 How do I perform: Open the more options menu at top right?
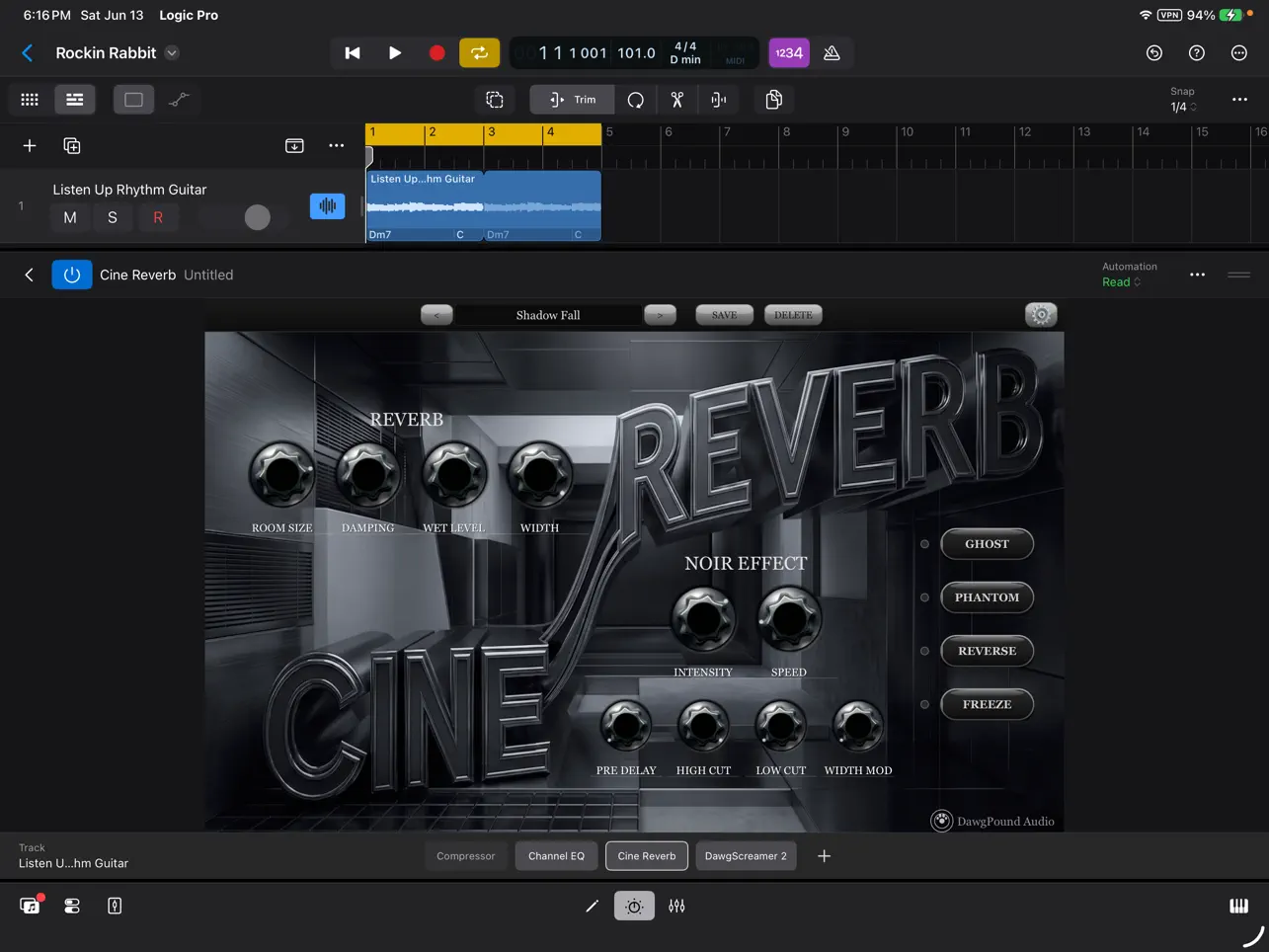[1239, 53]
